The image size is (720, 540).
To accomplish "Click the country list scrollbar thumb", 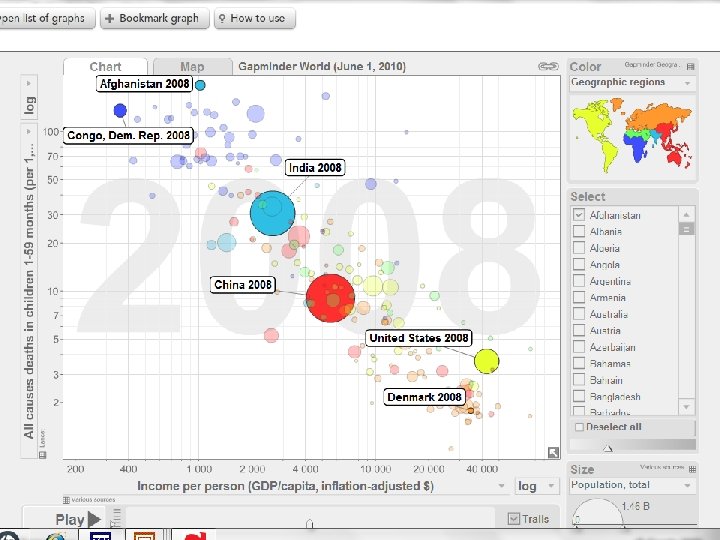I will (x=686, y=229).
